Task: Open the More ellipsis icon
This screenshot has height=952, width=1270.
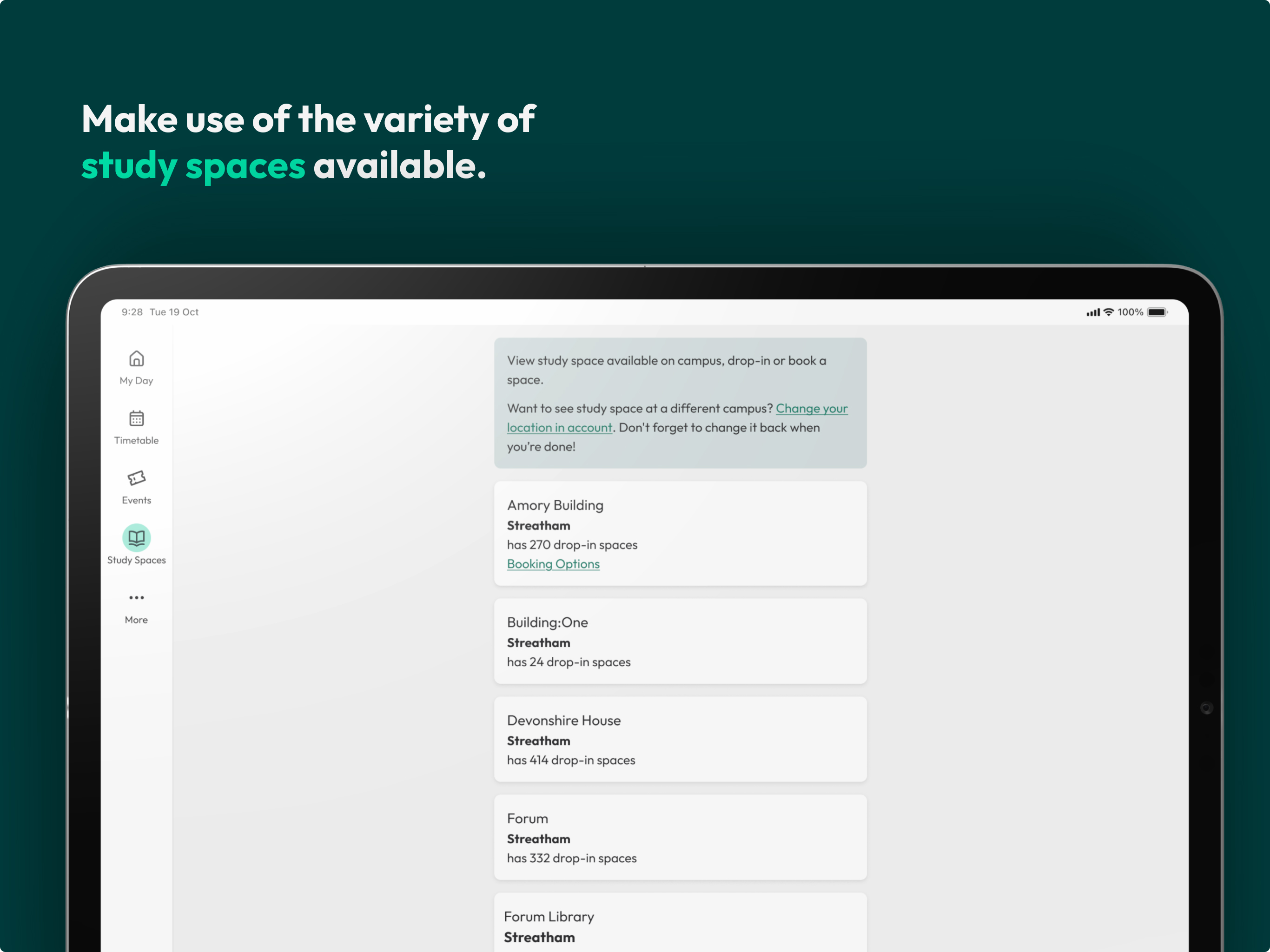Action: pyautogui.click(x=136, y=597)
